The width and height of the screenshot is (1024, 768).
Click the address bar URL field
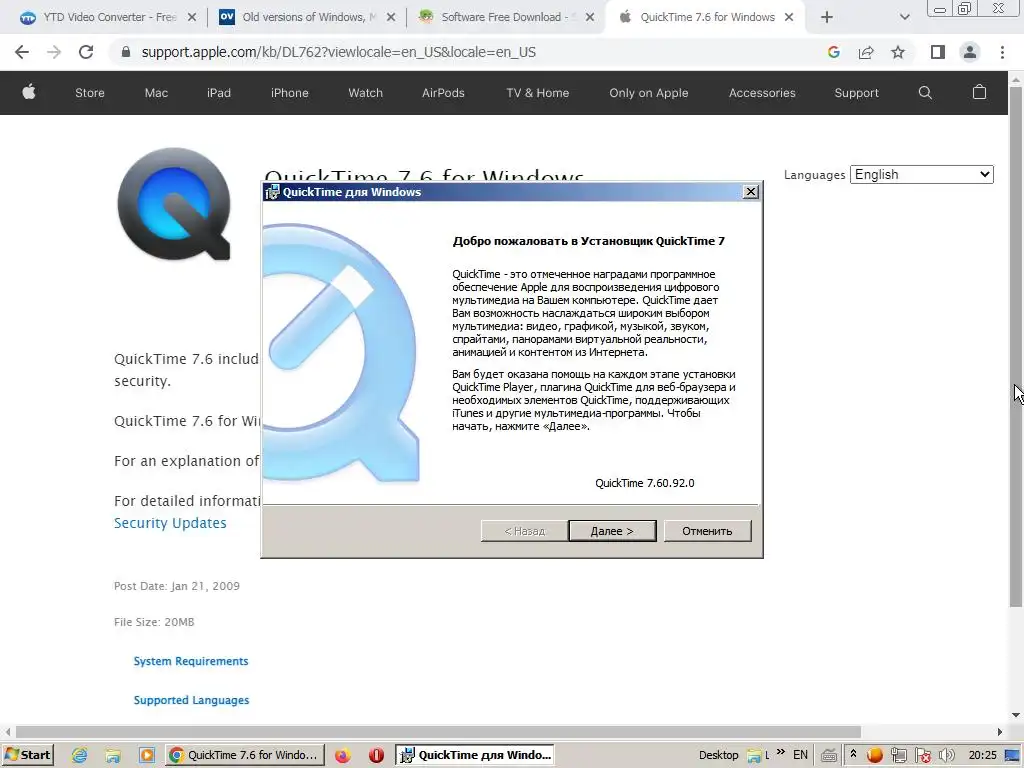click(x=338, y=52)
